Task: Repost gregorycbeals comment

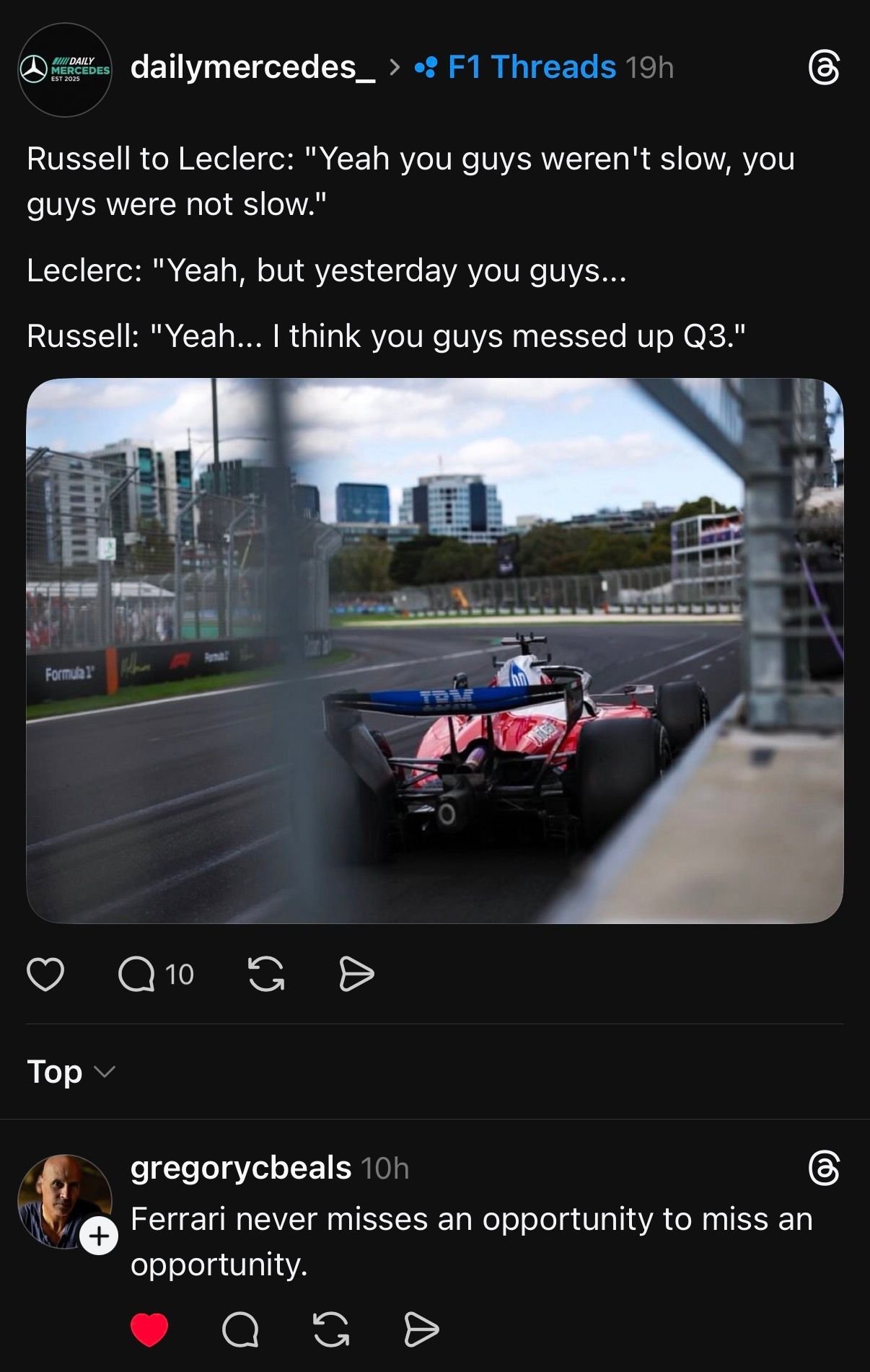Action: 331,1329
